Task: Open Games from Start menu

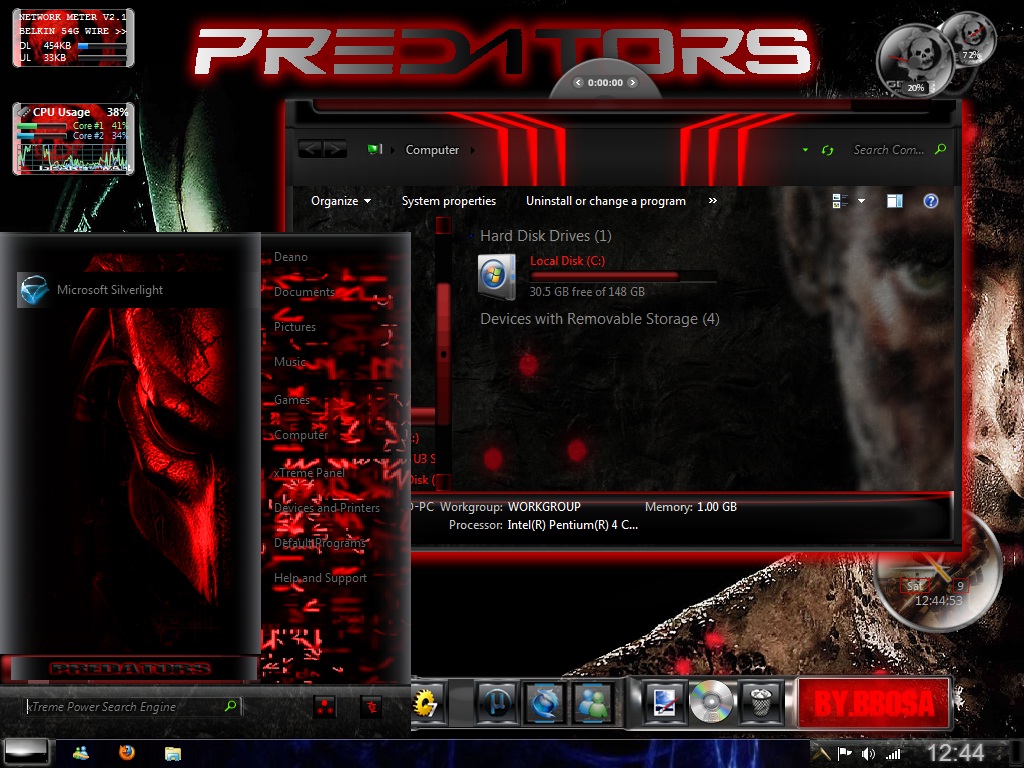Action: (x=291, y=399)
